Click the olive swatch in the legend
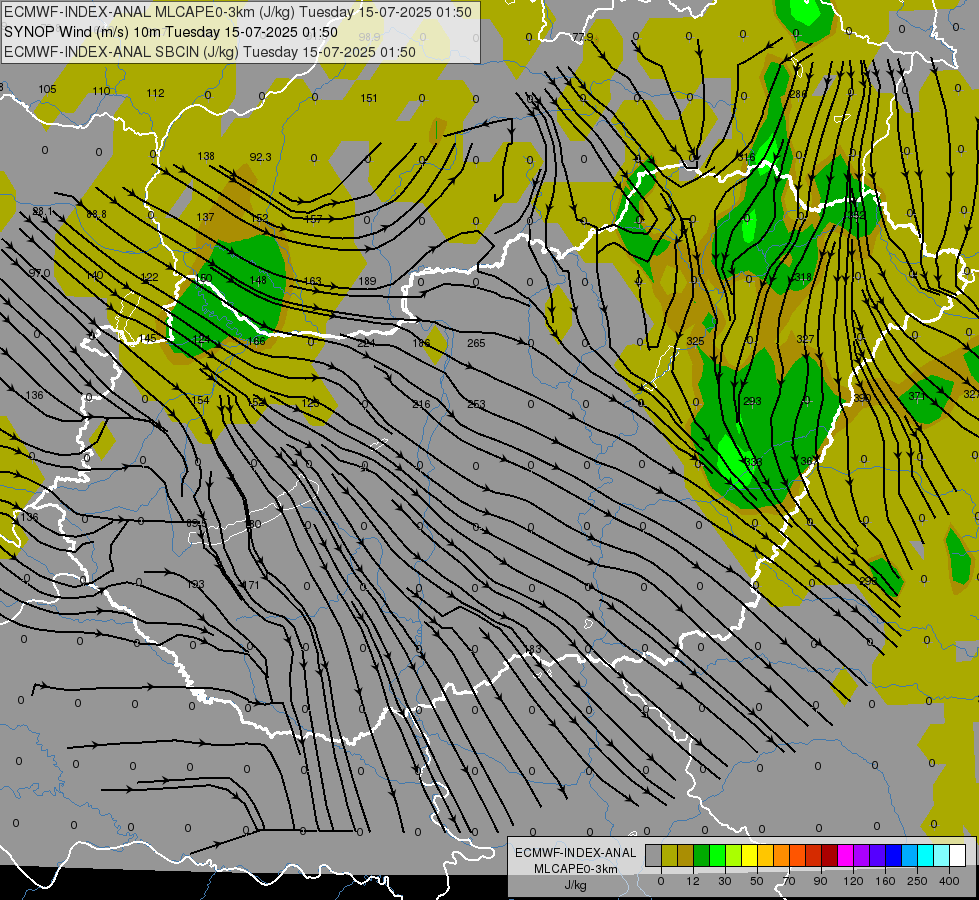The width and height of the screenshot is (979, 900). click(x=669, y=855)
